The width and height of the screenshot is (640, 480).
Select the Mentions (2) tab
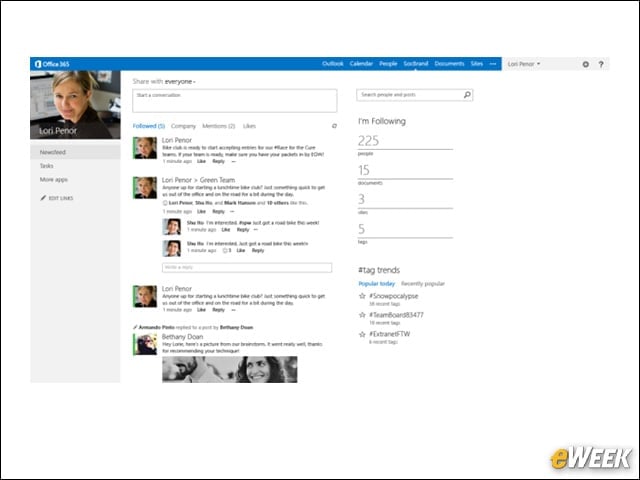pyautogui.click(x=219, y=126)
